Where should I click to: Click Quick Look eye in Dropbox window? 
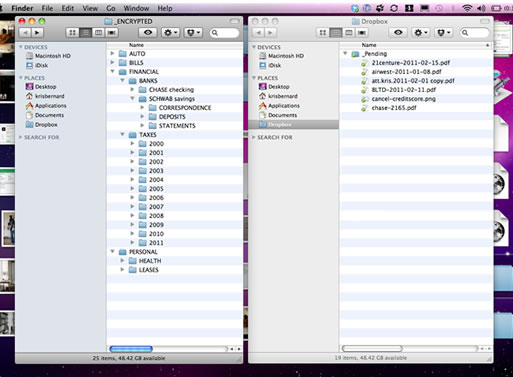(x=398, y=32)
